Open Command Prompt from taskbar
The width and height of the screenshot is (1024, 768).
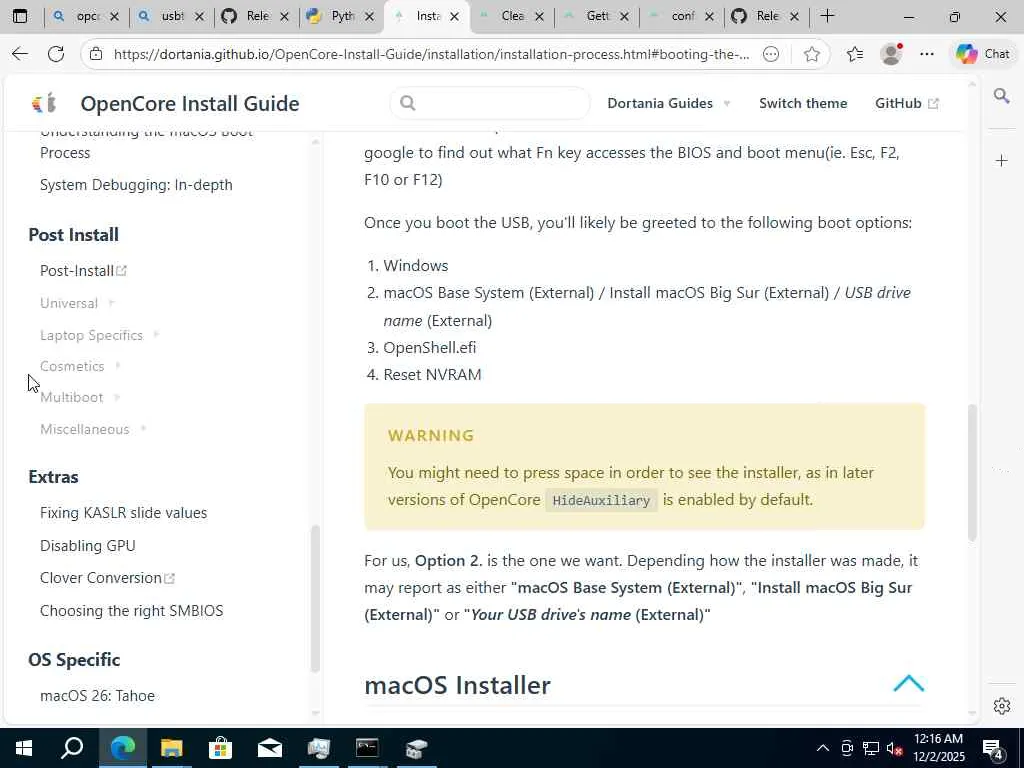coord(367,748)
